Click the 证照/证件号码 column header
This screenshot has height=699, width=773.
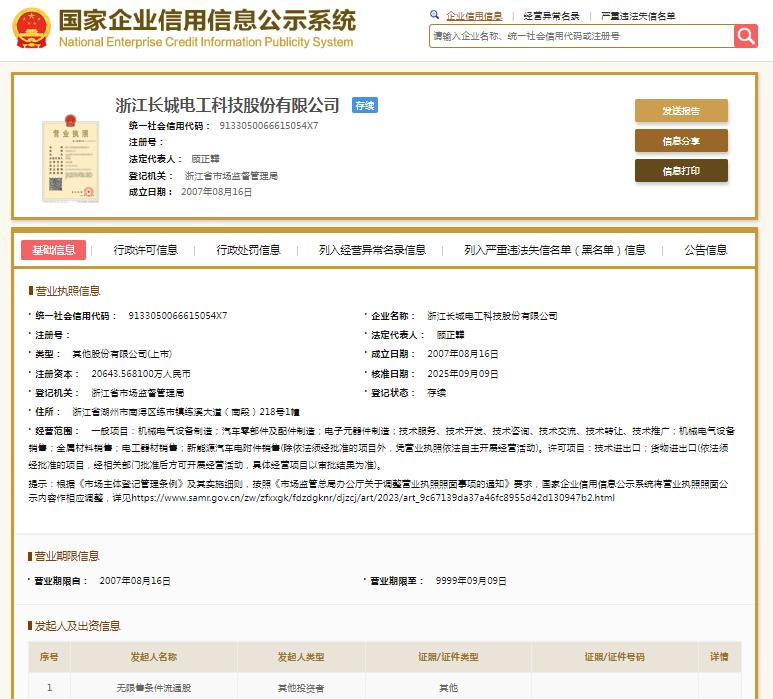click(614, 657)
